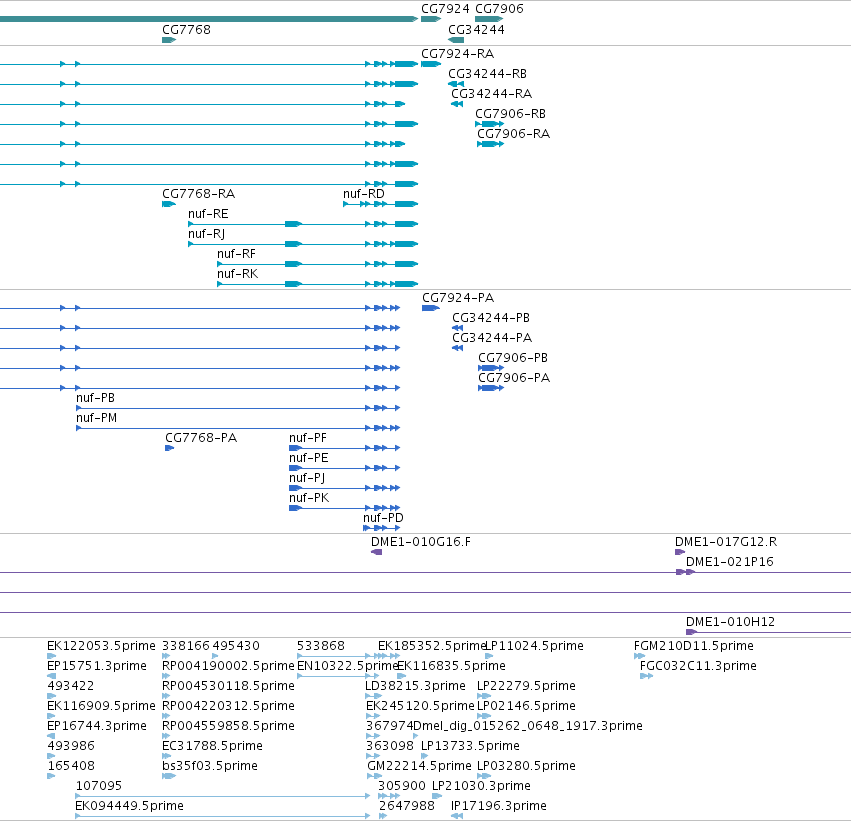
Task: Select the GM22214.5prime EST label
Action: (x=419, y=766)
